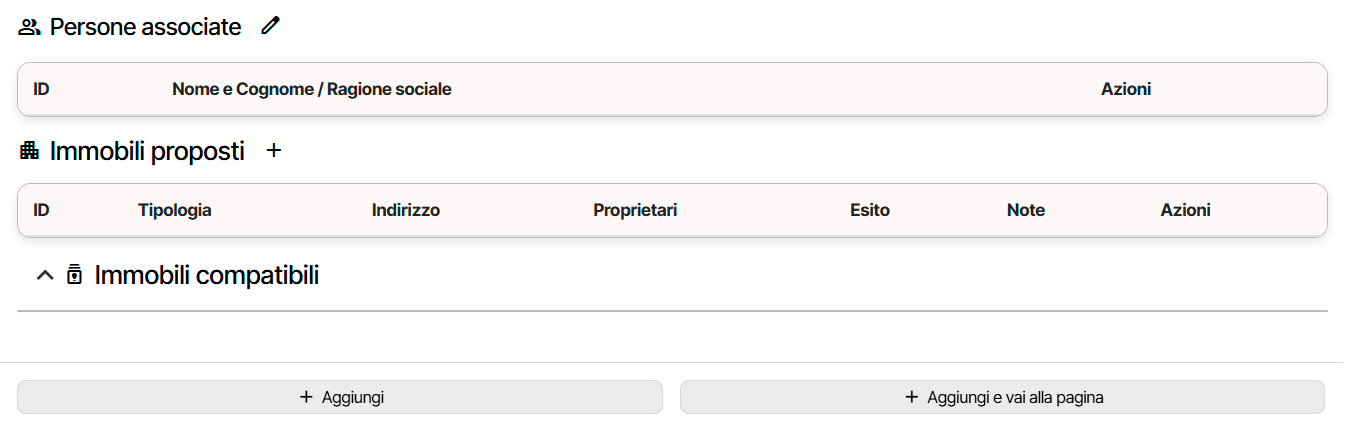Click the Immobili compatibili heading text
1345x431 pixels.
click(x=206, y=275)
